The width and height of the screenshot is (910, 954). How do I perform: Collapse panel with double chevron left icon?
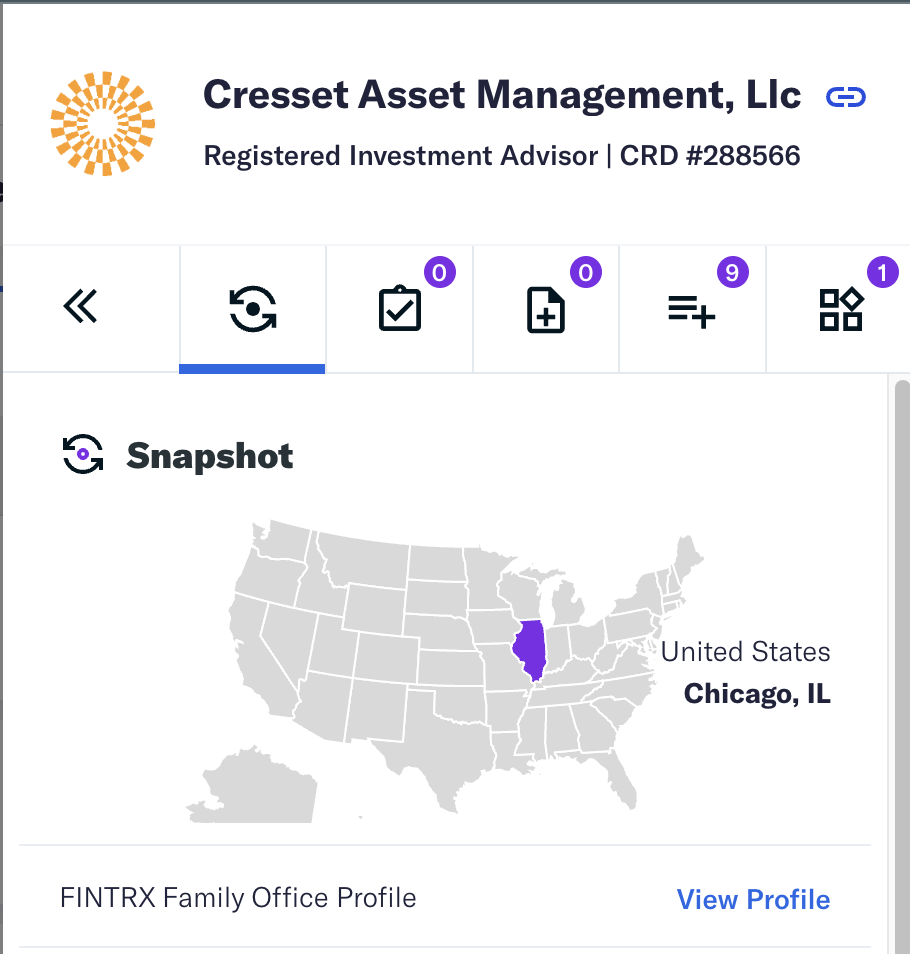(80, 306)
